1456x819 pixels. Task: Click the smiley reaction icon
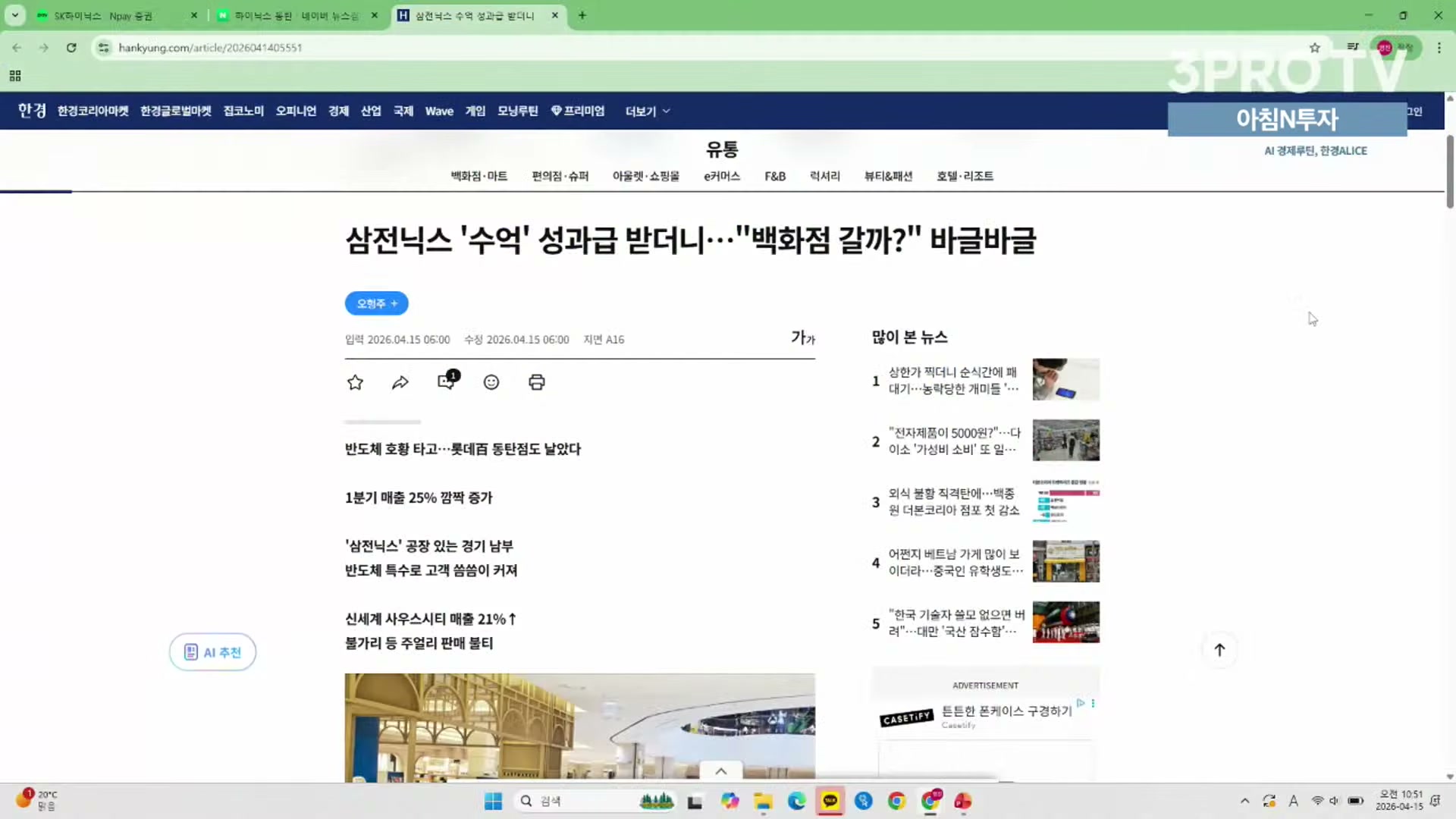pyautogui.click(x=491, y=382)
